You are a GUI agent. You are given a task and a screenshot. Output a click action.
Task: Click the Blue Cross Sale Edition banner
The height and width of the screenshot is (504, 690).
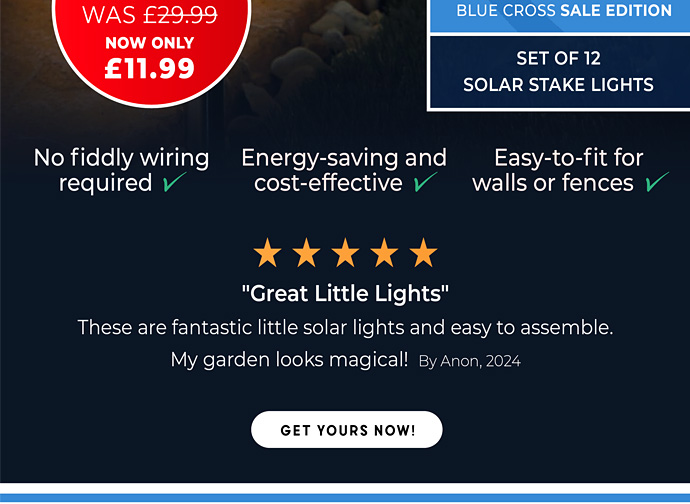tap(564, 12)
